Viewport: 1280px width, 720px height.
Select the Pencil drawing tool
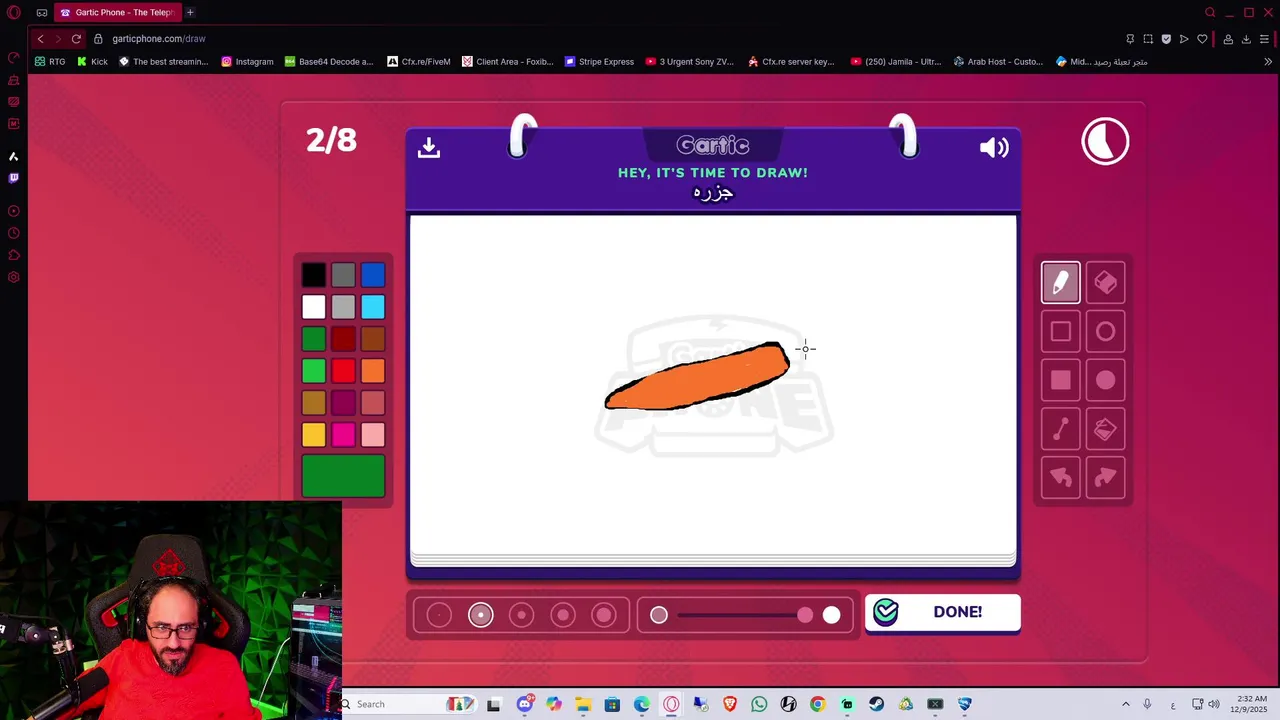(1061, 282)
